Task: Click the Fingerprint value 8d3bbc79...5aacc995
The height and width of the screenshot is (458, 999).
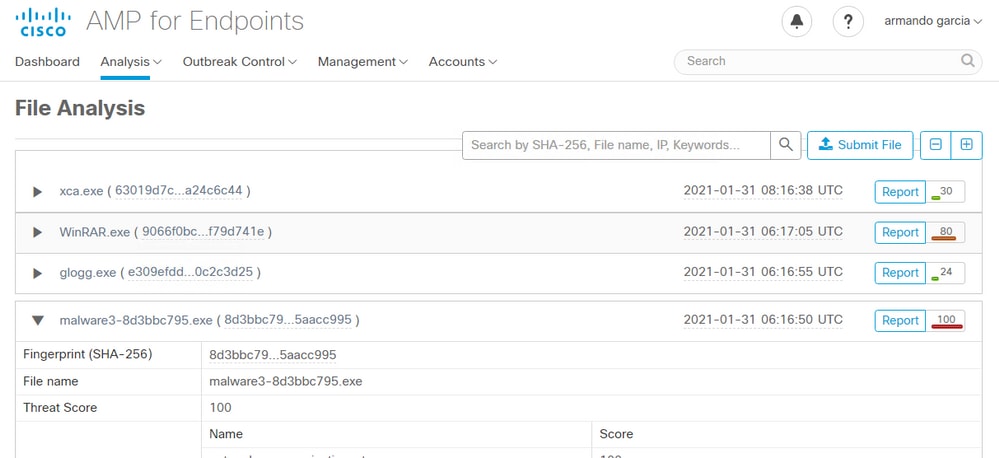Action: click(x=273, y=355)
